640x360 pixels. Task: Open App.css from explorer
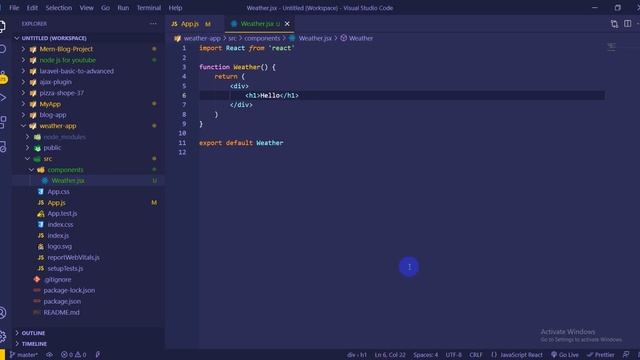click(x=58, y=192)
